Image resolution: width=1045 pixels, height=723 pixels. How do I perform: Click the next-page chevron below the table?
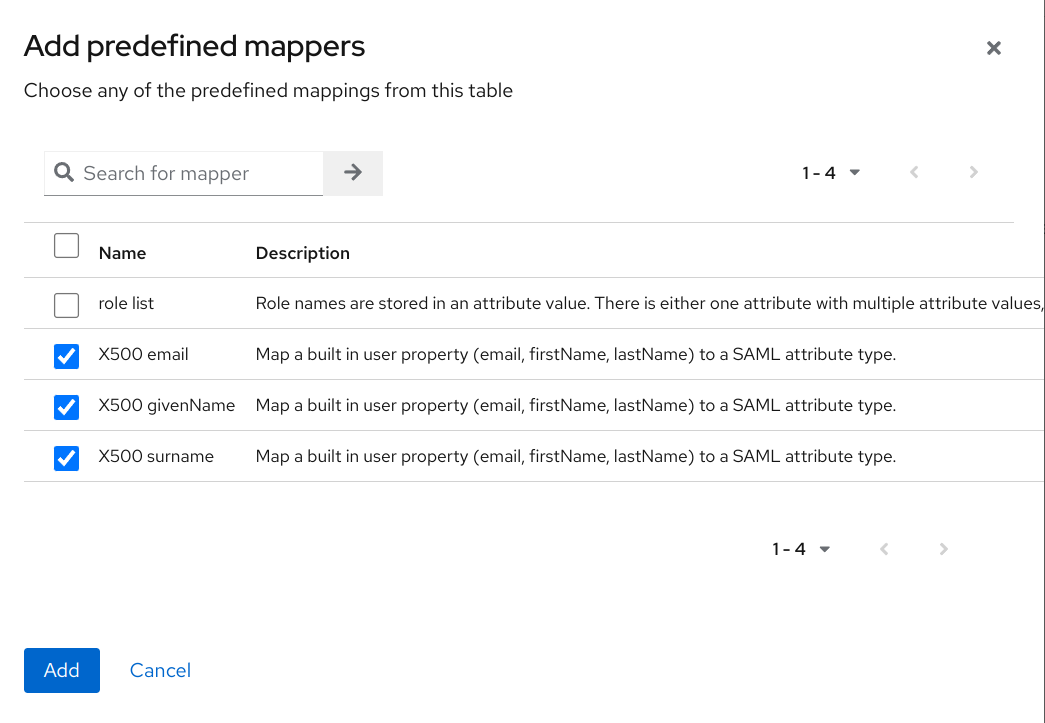click(943, 548)
